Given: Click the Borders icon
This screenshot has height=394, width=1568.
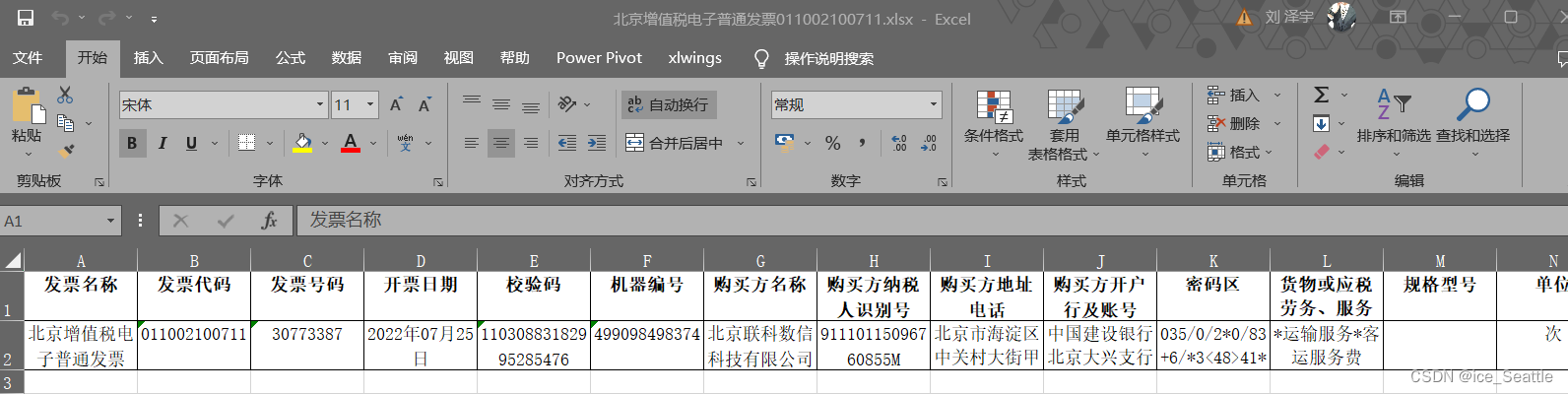Looking at the screenshot, I should [247, 143].
